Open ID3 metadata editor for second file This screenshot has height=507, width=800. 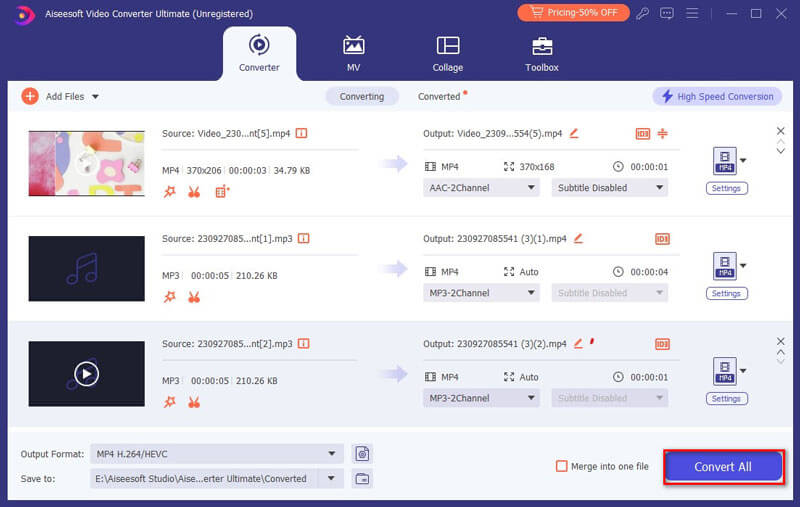tap(662, 239)
